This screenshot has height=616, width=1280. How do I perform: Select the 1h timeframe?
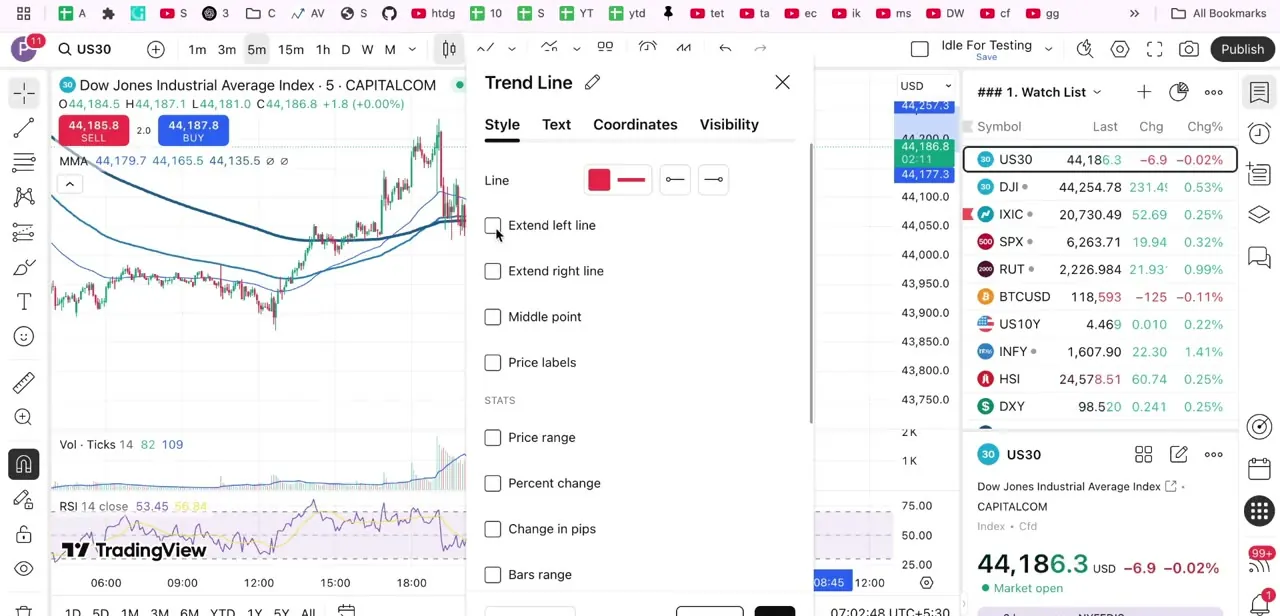323,50
